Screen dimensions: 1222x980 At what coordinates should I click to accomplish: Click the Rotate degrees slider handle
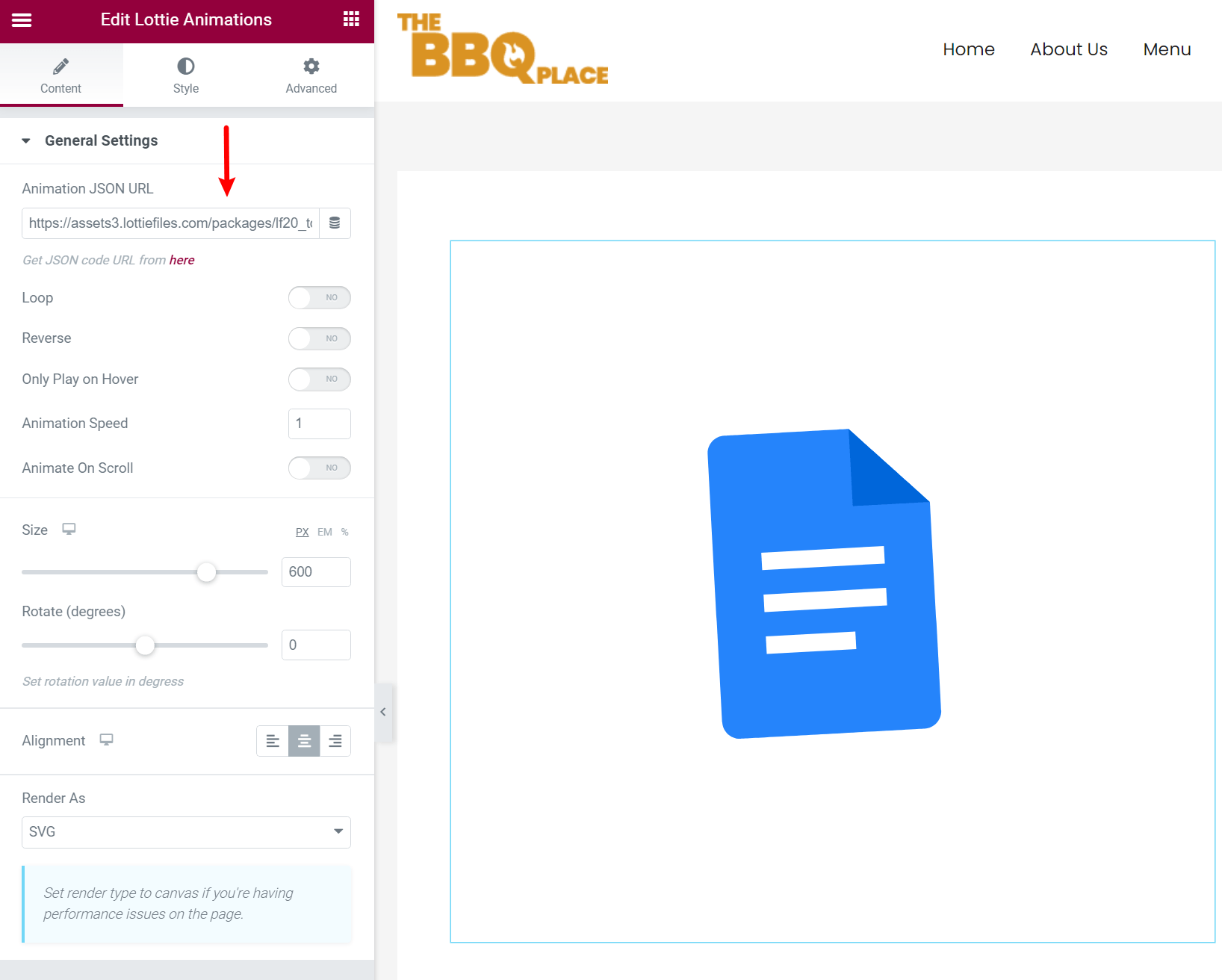coord(145,645)
